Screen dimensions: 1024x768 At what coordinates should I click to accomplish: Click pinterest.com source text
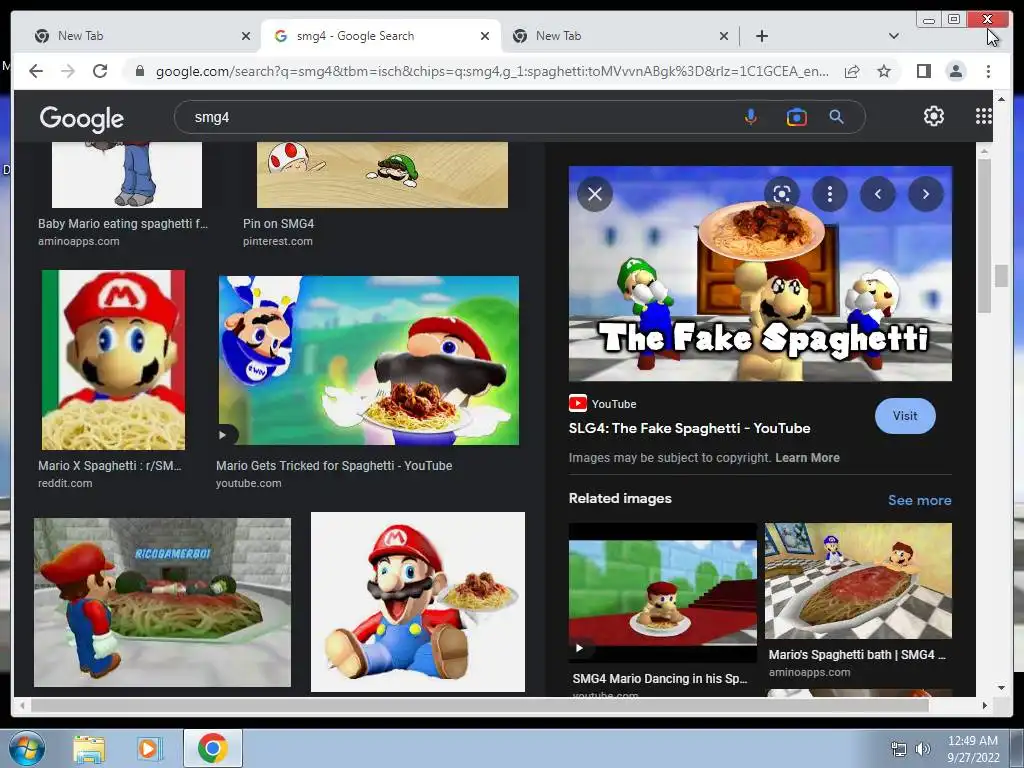click(278, 241)
